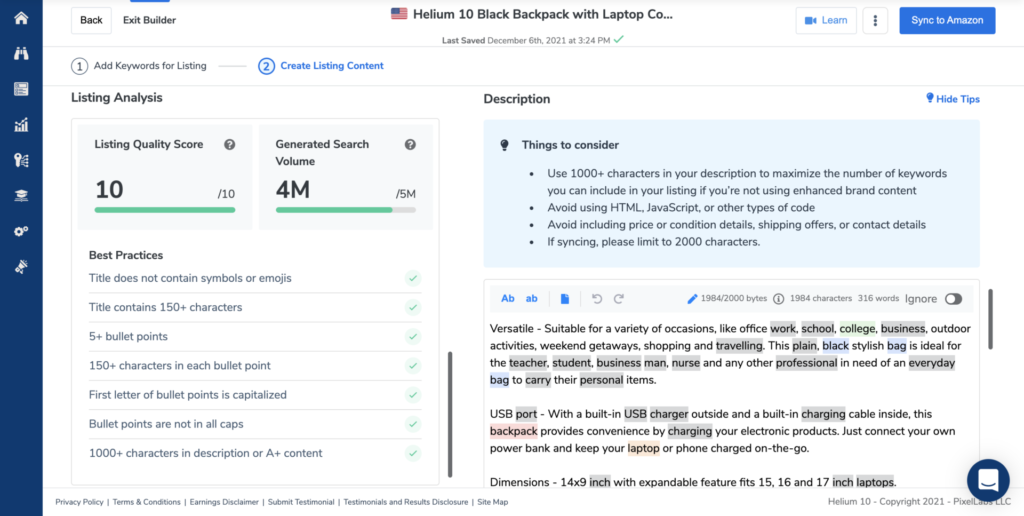Screen dimensions: 1024x516
Task: Open the chat support bubble
Action: tap(987, 479)
